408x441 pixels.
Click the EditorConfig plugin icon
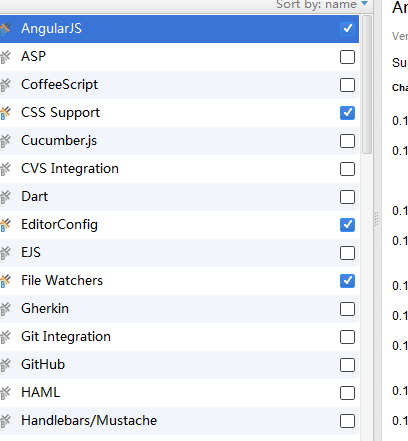pos(5,225)
